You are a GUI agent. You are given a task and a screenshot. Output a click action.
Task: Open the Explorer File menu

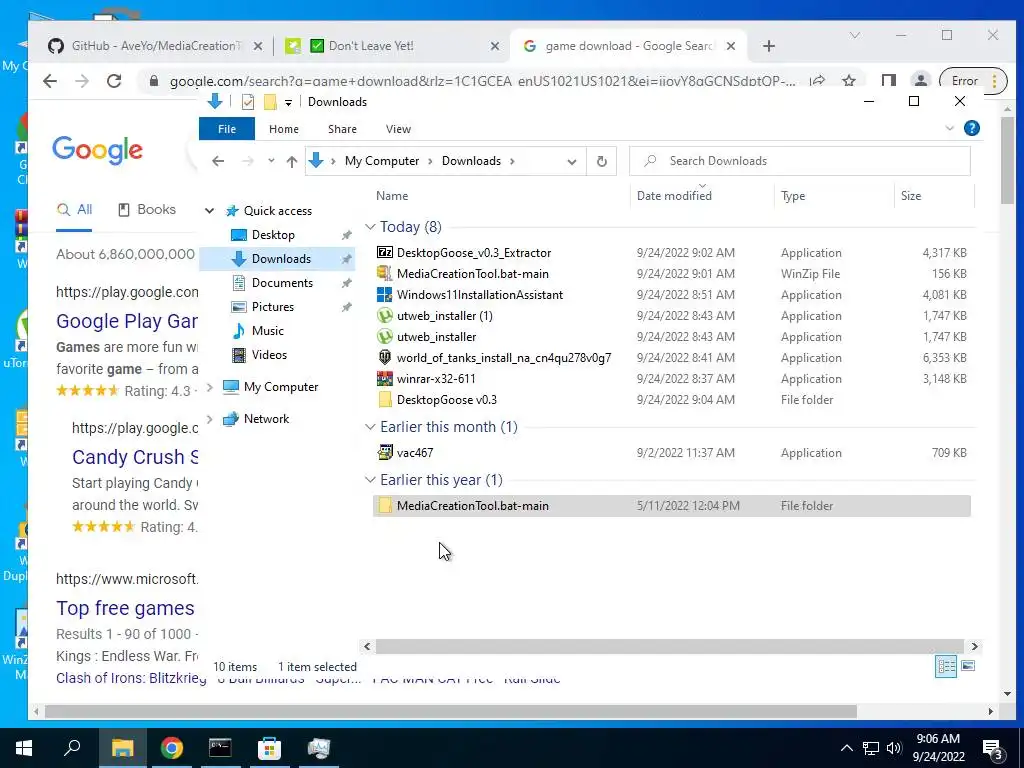[227, 129]
